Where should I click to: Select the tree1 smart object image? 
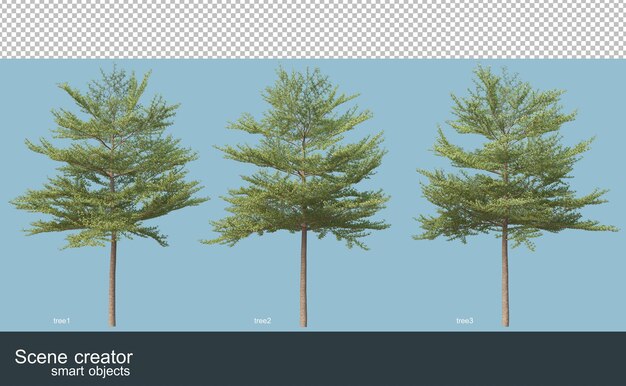click(109, 196)
